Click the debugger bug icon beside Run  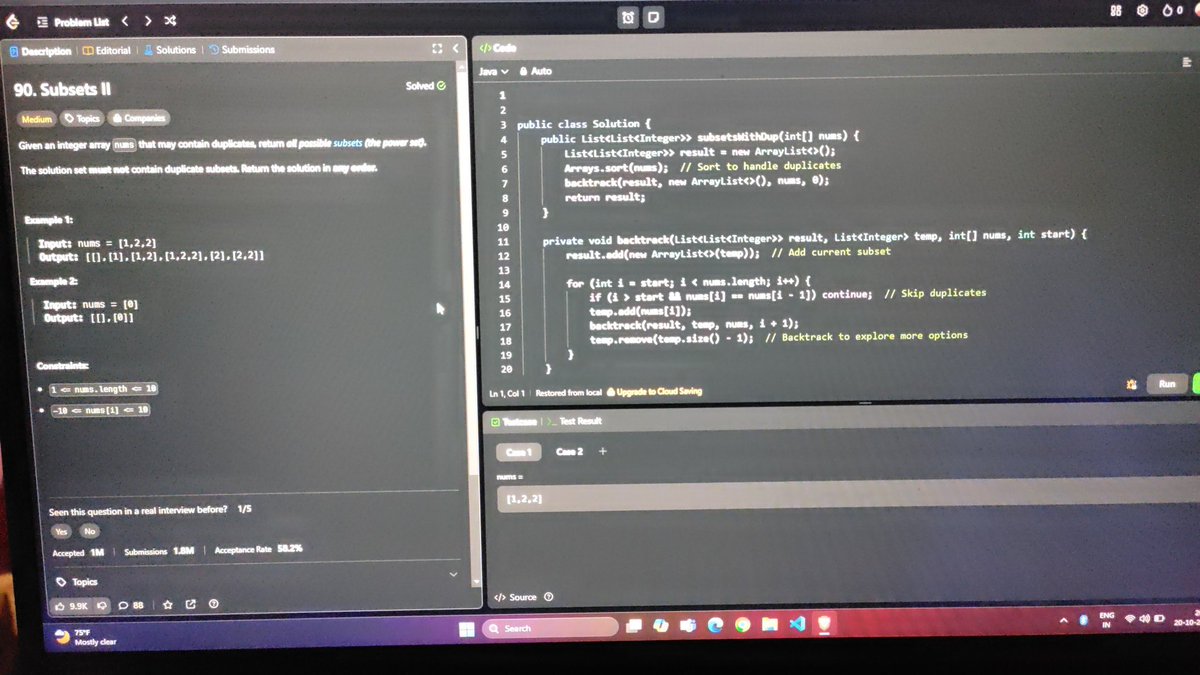(x=1131, y=384)
